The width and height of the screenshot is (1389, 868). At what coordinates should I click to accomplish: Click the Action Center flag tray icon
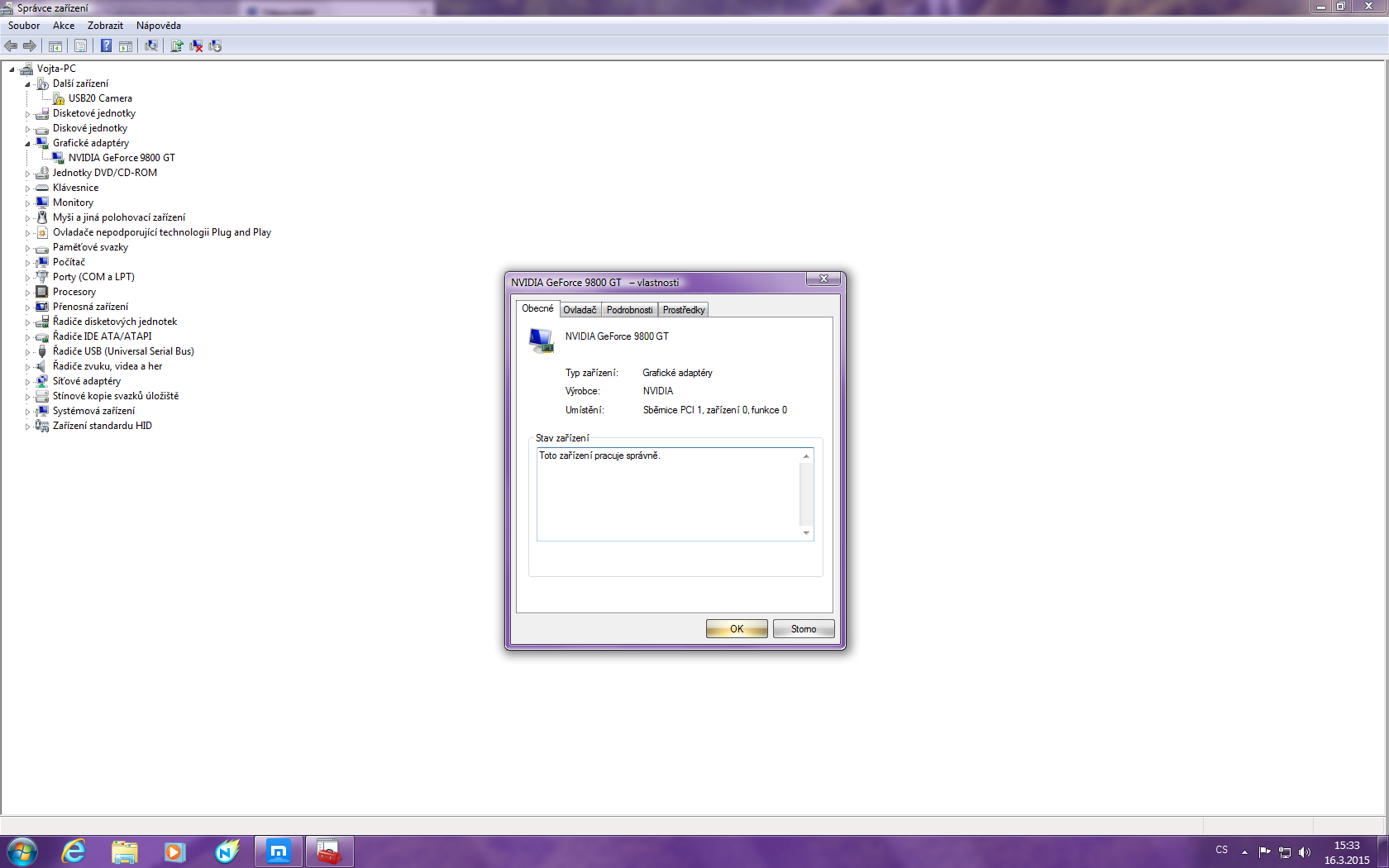(x=1265, y=852)
